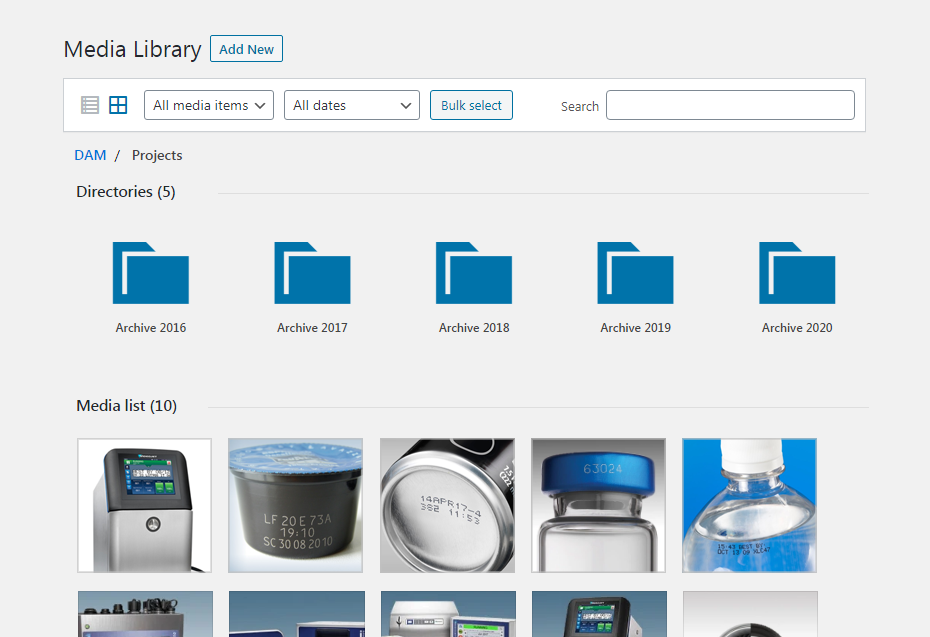Select the black cup LF 20E73A thumbnail
930x637 pixels.
[x=295, y=505]
